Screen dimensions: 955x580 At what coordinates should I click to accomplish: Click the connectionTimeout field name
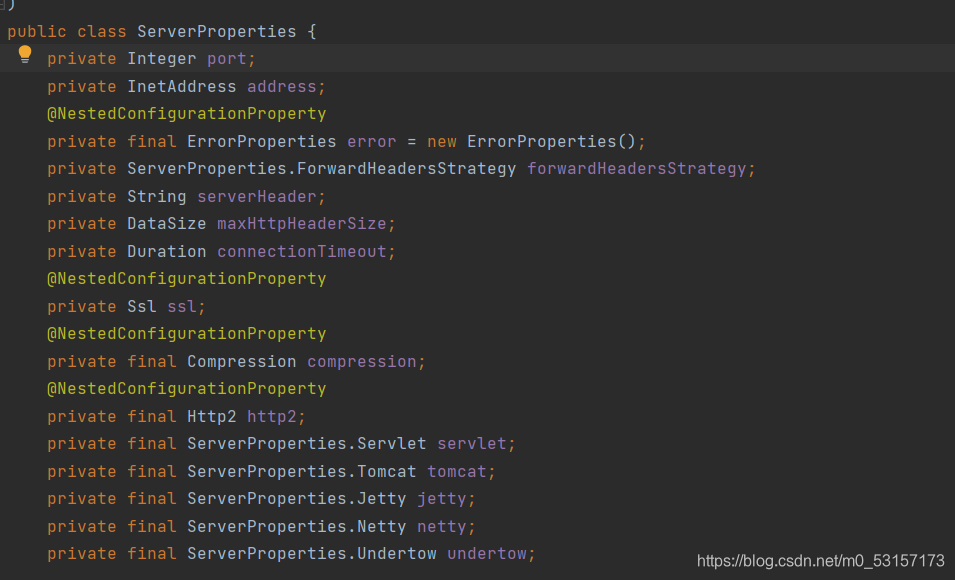(x=301, y=252)
